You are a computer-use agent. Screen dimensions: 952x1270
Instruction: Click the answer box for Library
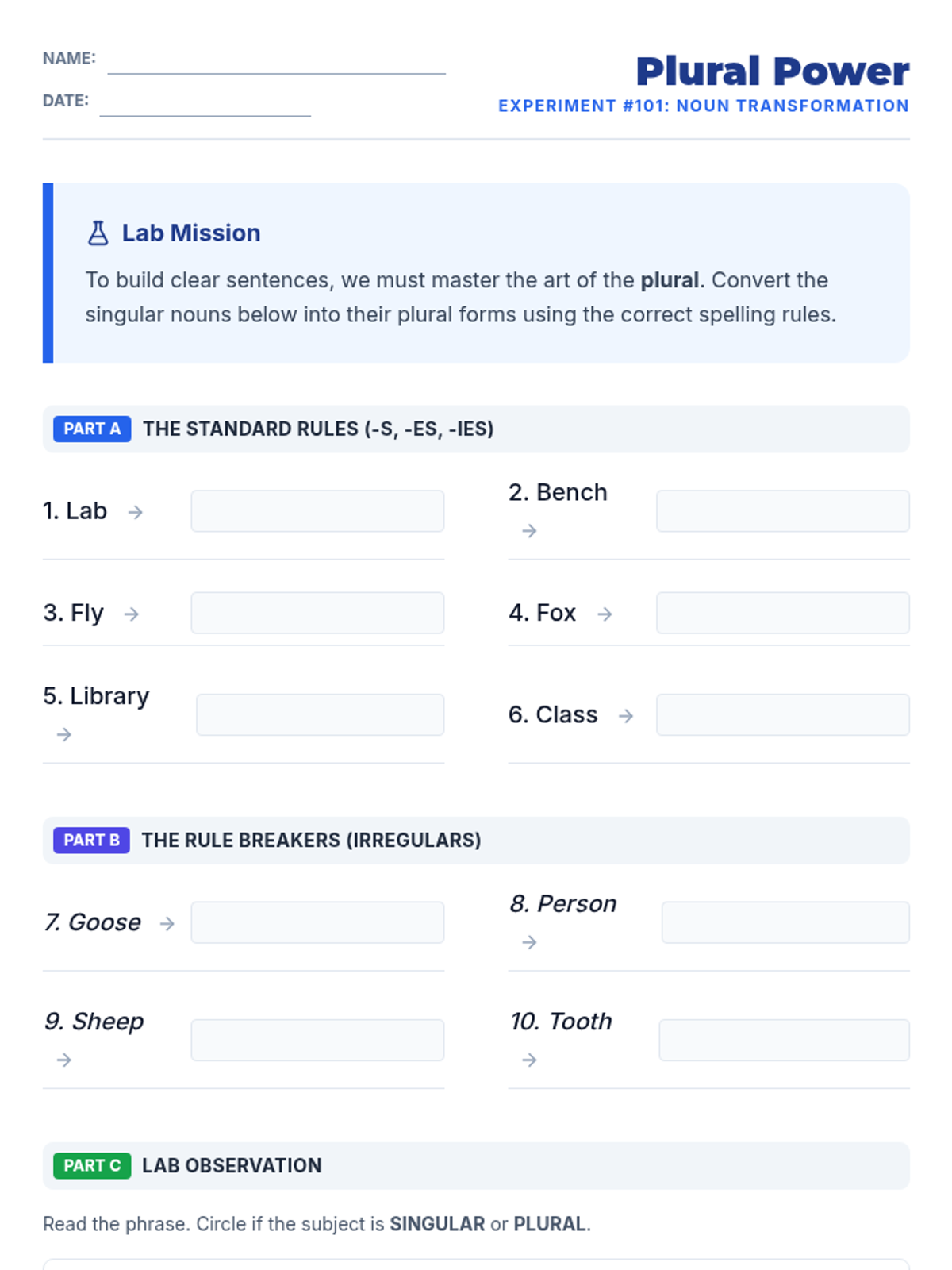click(x=320, y=714)
